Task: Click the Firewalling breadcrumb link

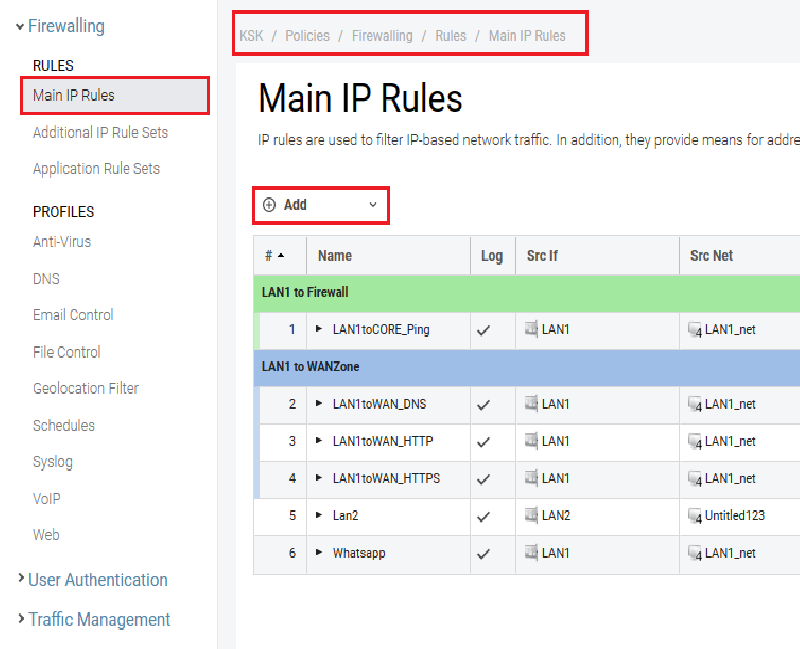Action: pos(382,36)
